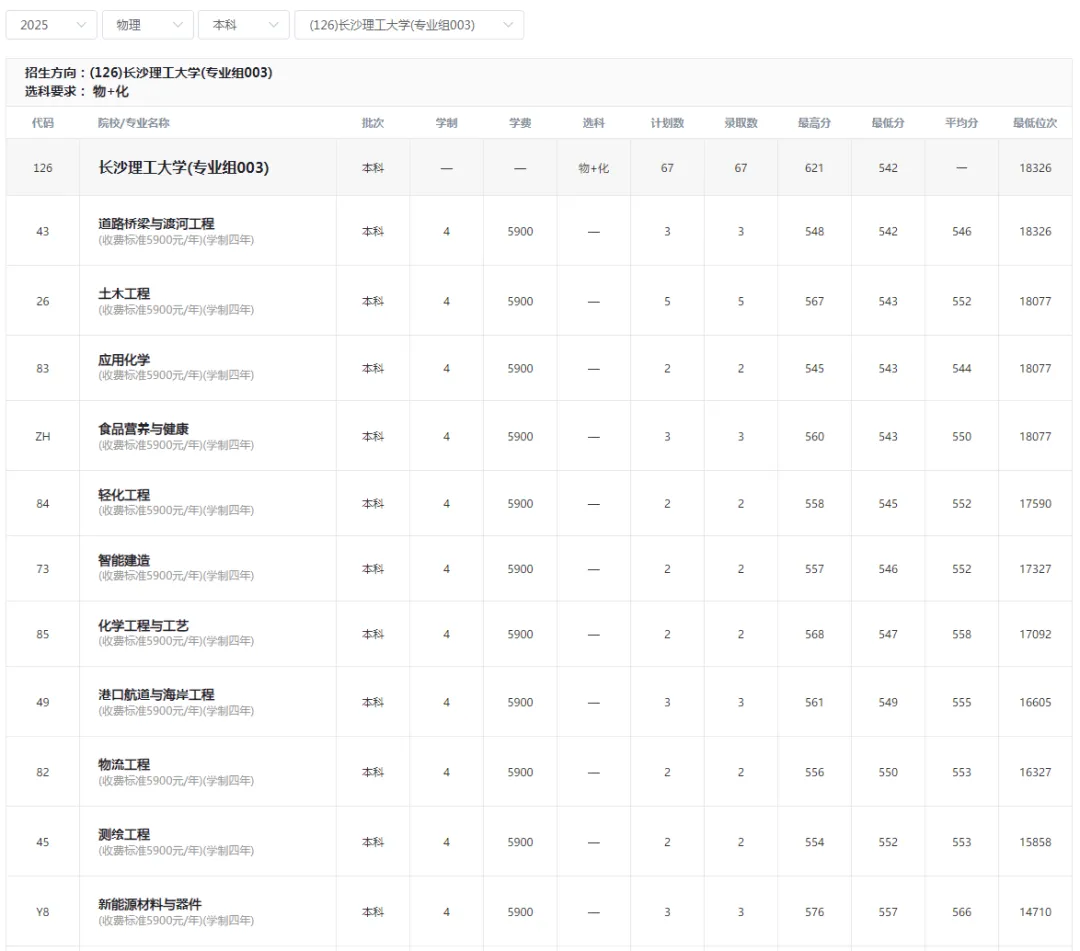Viewport: 1080px width, 951px height.
Task: Click the 选科 column header
Action: point(594,123)
